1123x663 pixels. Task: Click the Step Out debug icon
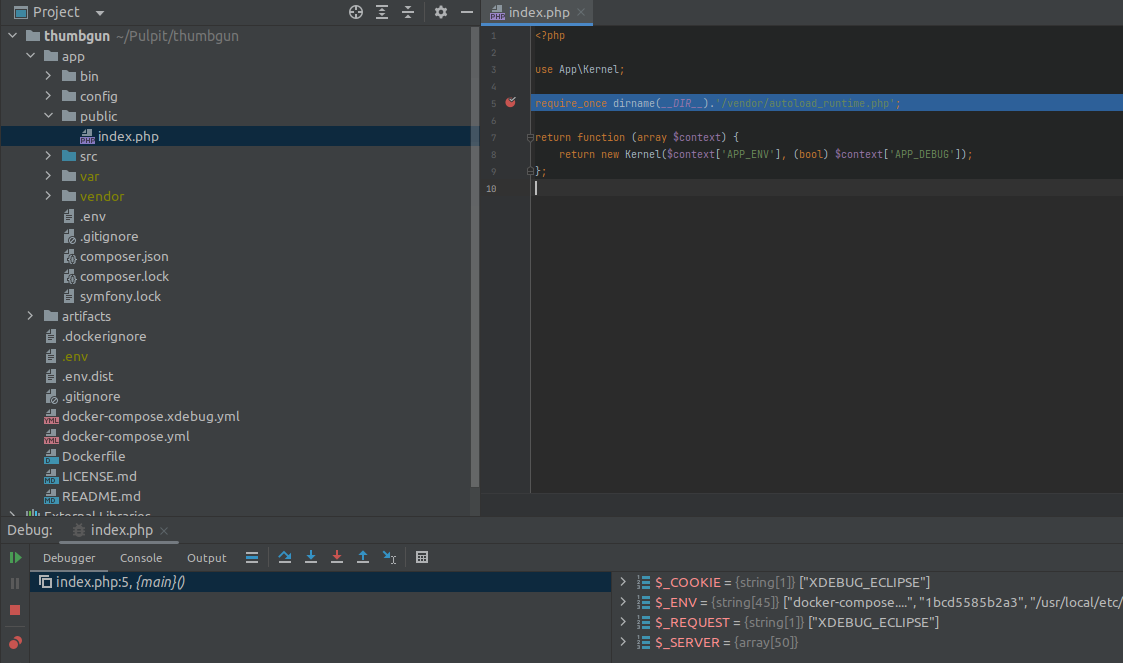[363, 557]
